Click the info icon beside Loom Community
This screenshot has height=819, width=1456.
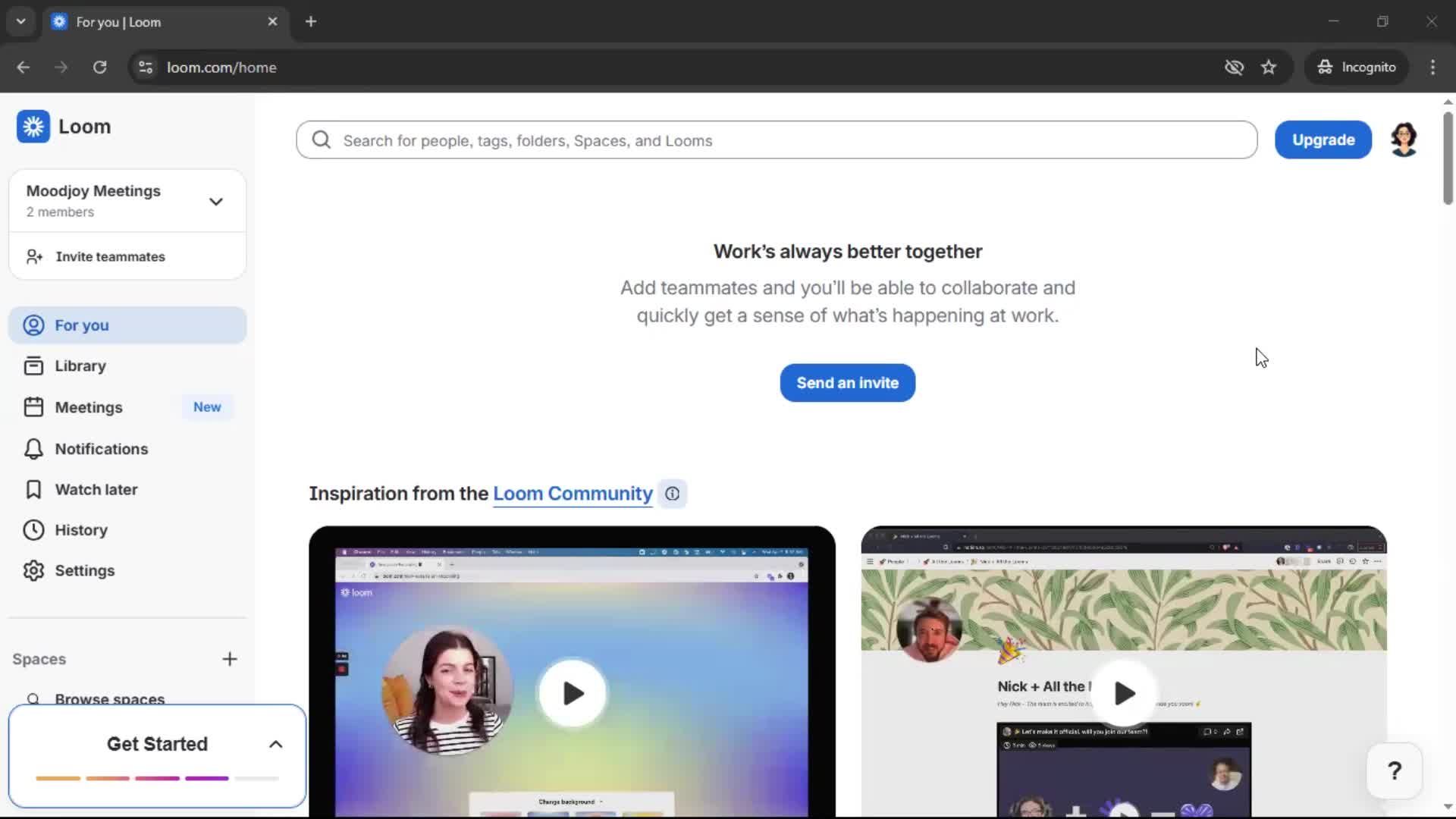(x=672, y=493)
